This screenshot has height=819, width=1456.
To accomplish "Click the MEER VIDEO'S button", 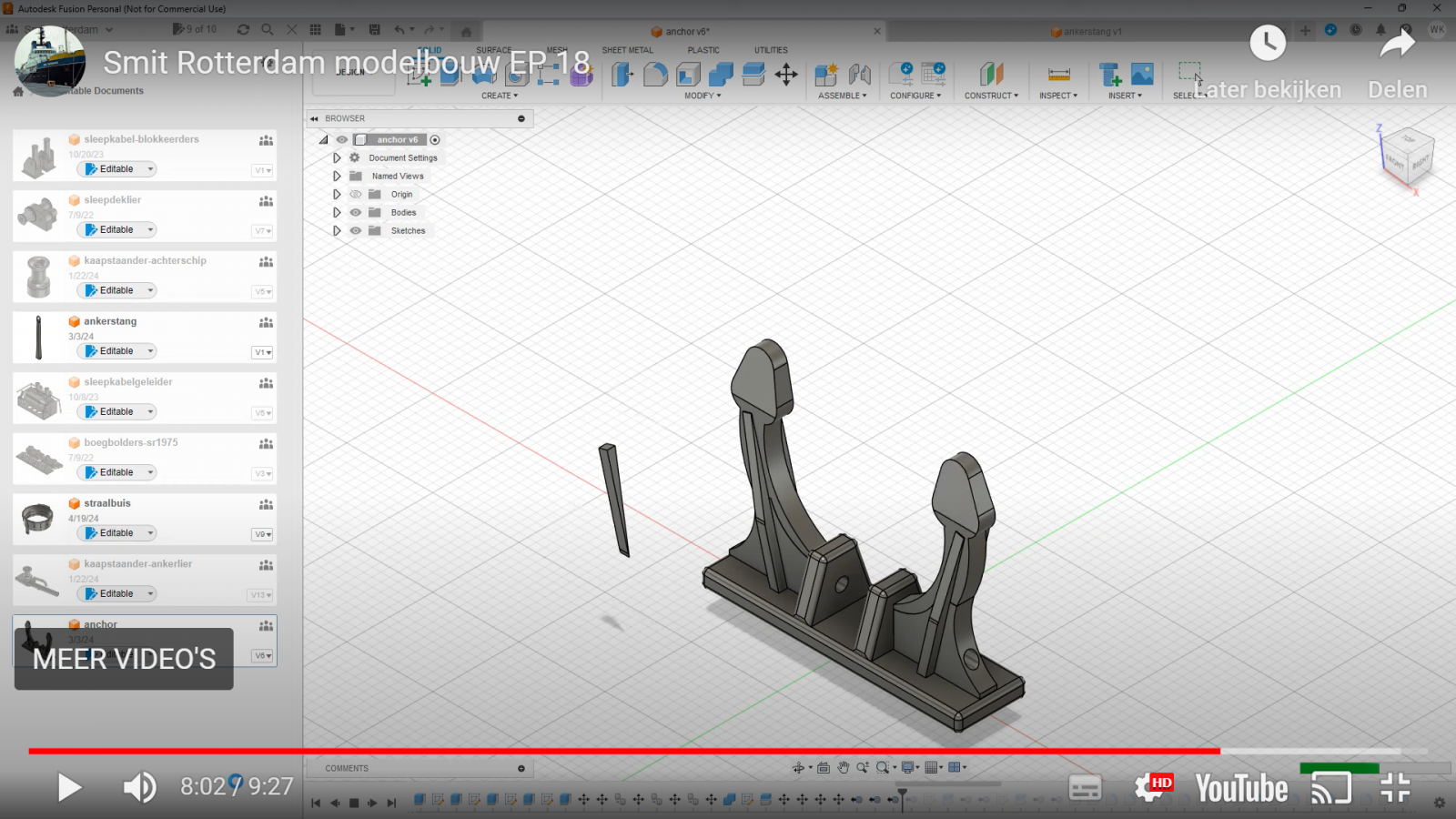I will pyautogui.click(x=124, y=659).
